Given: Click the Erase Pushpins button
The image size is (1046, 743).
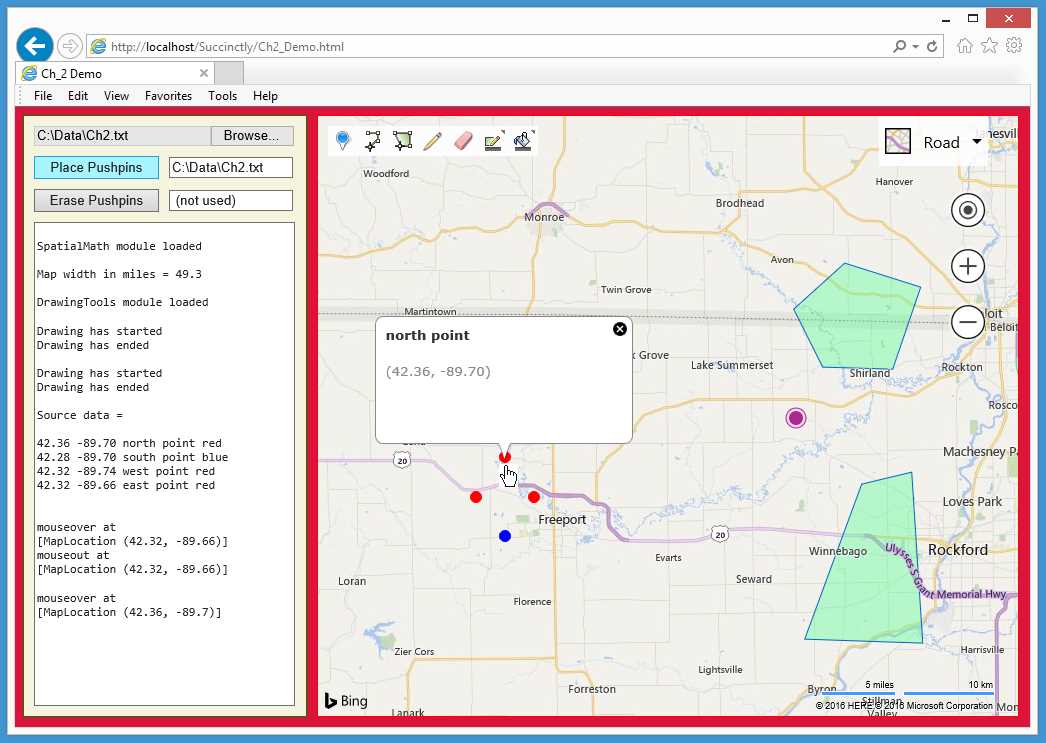Looking at the screenshot, I should point(96,201).
